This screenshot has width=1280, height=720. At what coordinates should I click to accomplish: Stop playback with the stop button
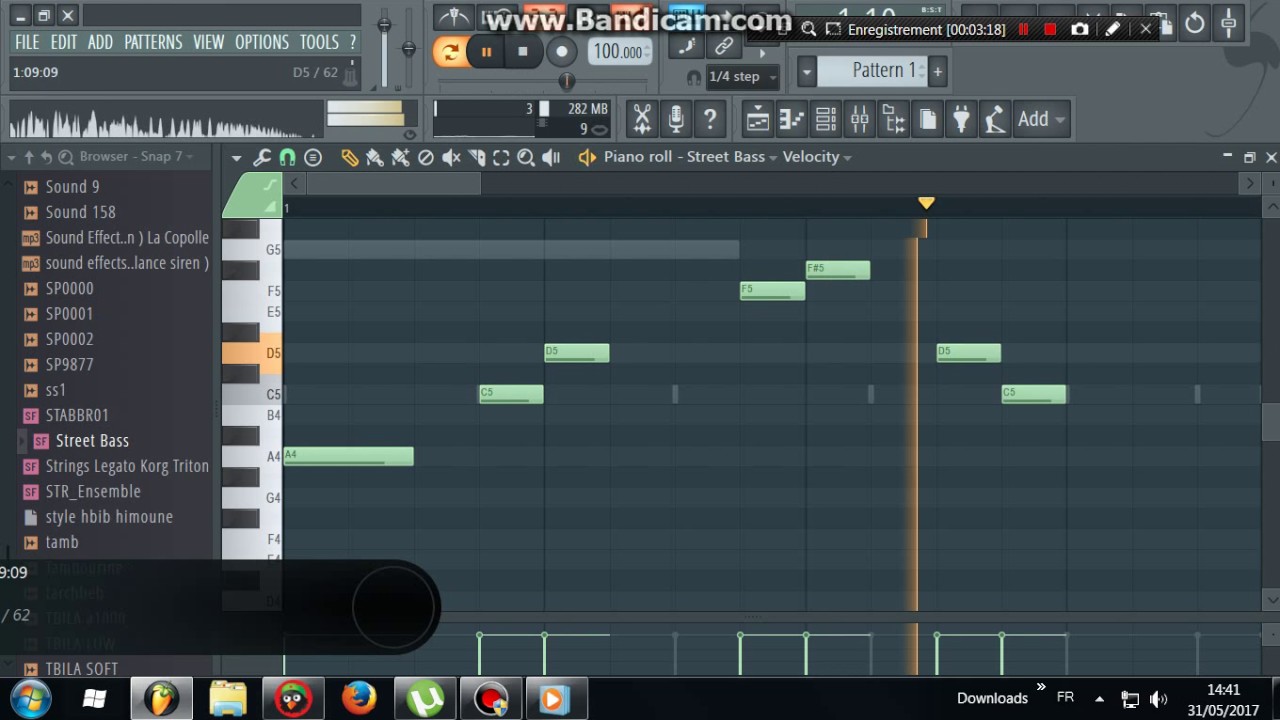pyautogui.click(x=522, y=52)
